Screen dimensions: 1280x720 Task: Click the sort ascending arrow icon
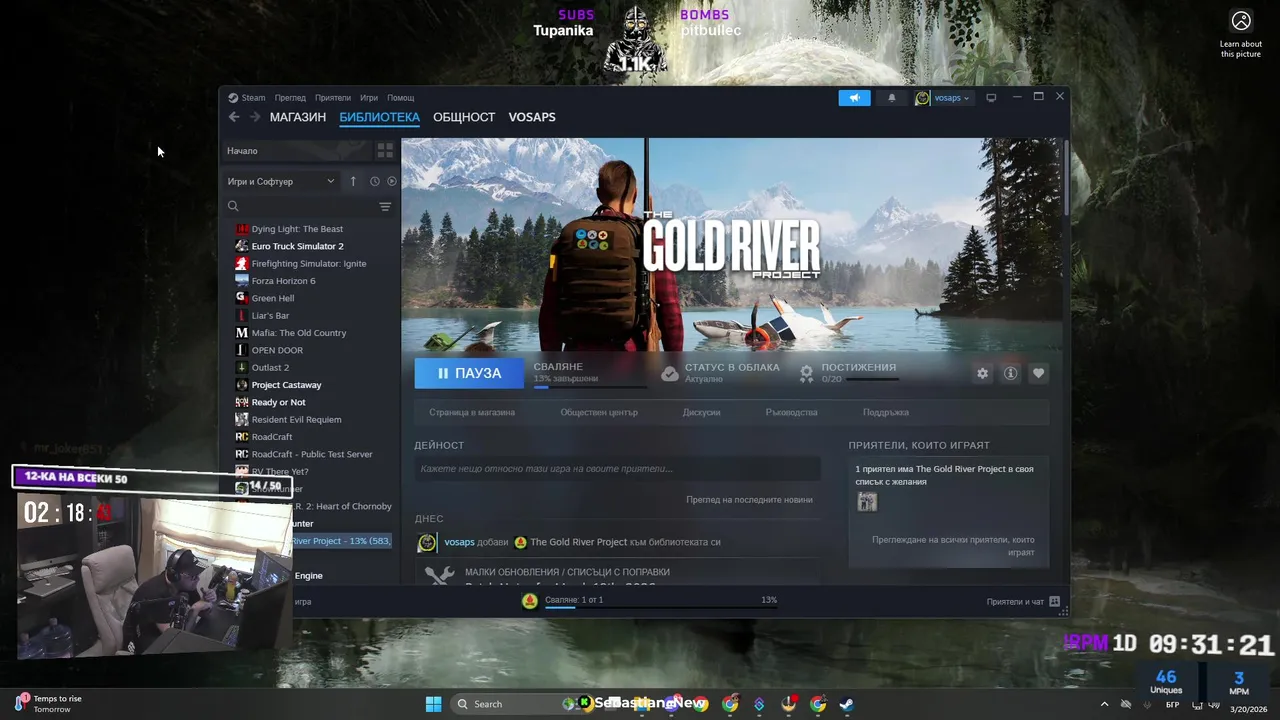click(353, 181)
